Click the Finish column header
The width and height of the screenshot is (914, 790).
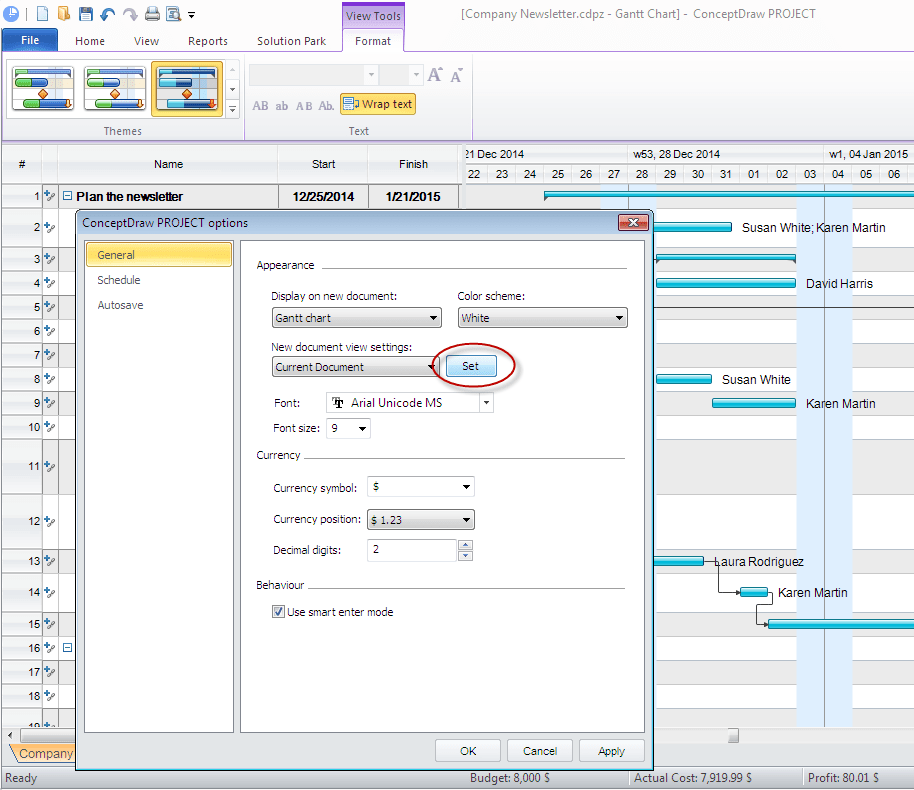[x=413, y=164]
